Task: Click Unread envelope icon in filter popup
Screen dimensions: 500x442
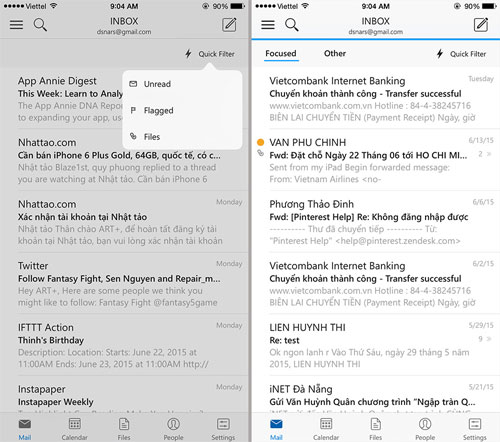Action: pyautogui.click(x=133, y=84)
